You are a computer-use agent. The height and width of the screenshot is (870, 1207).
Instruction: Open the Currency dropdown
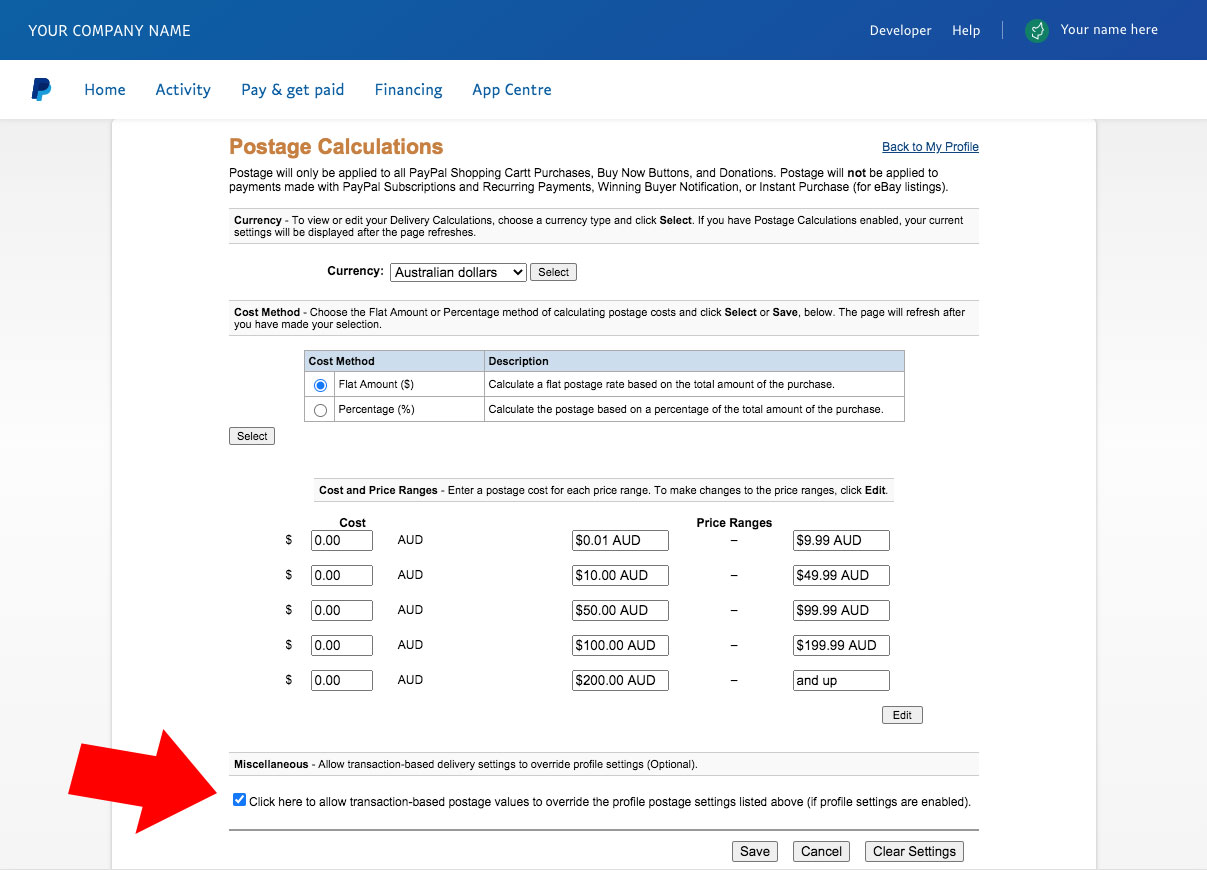458,272
